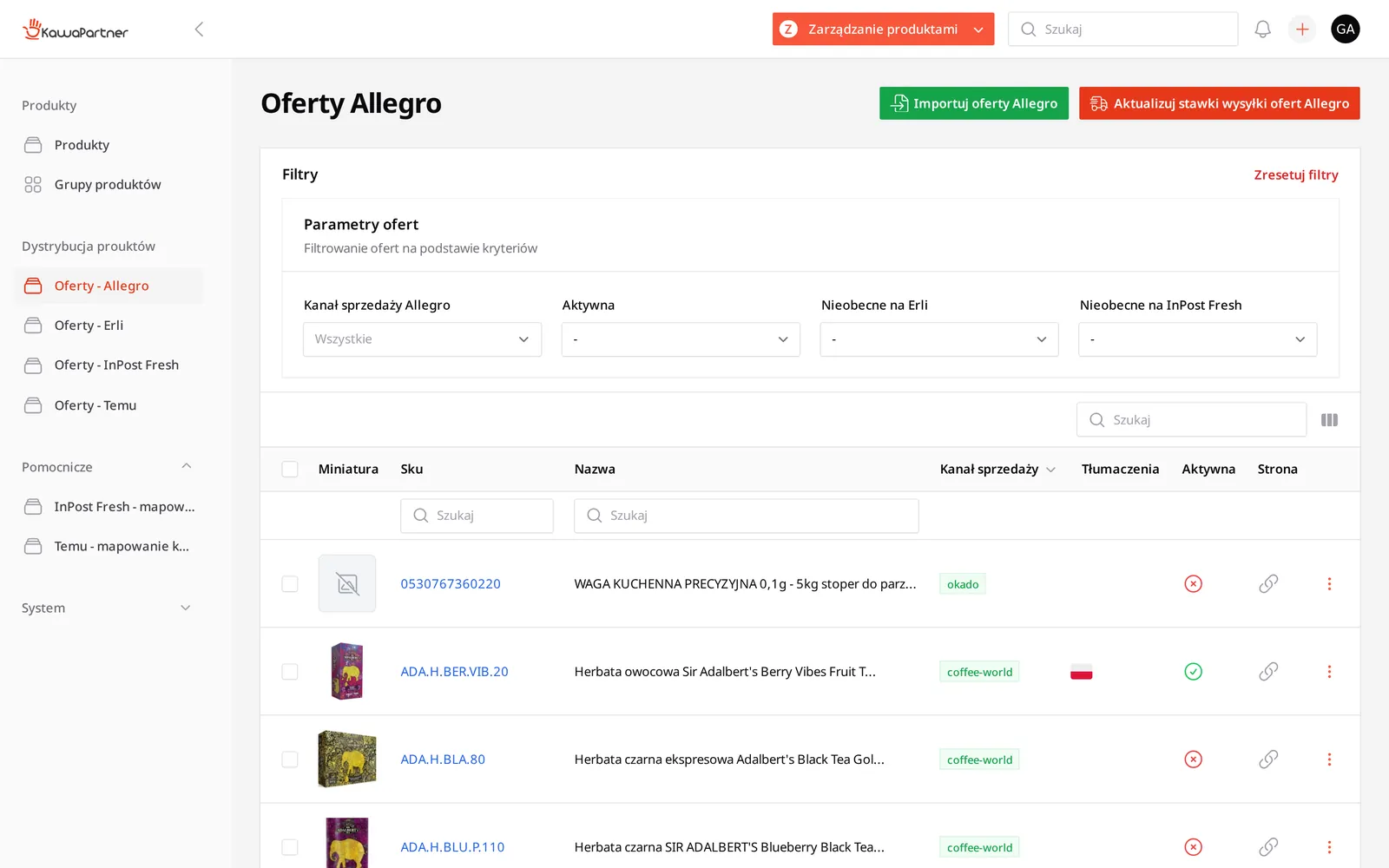
Task: Open notifications bell
Action: 1262,30
